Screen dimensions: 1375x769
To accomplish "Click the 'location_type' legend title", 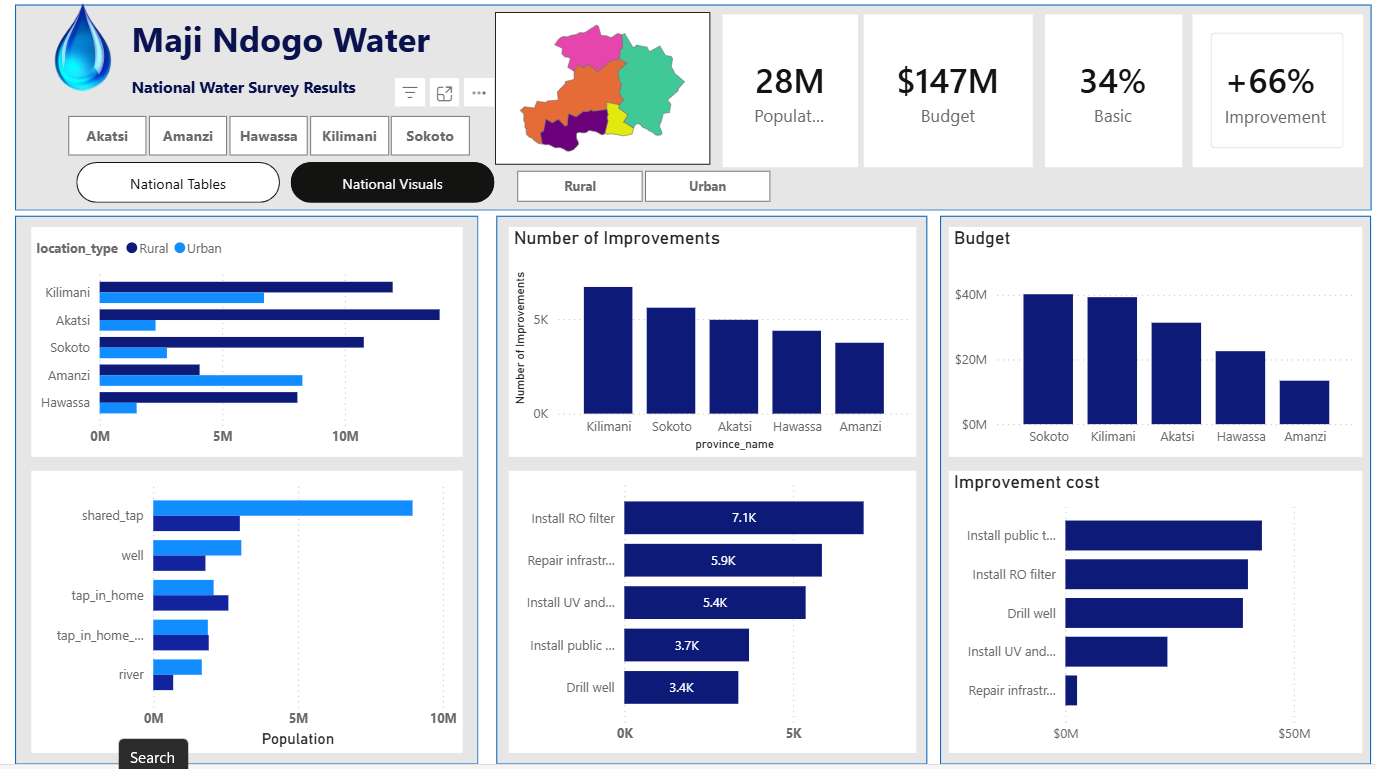I will coord(77,248).
